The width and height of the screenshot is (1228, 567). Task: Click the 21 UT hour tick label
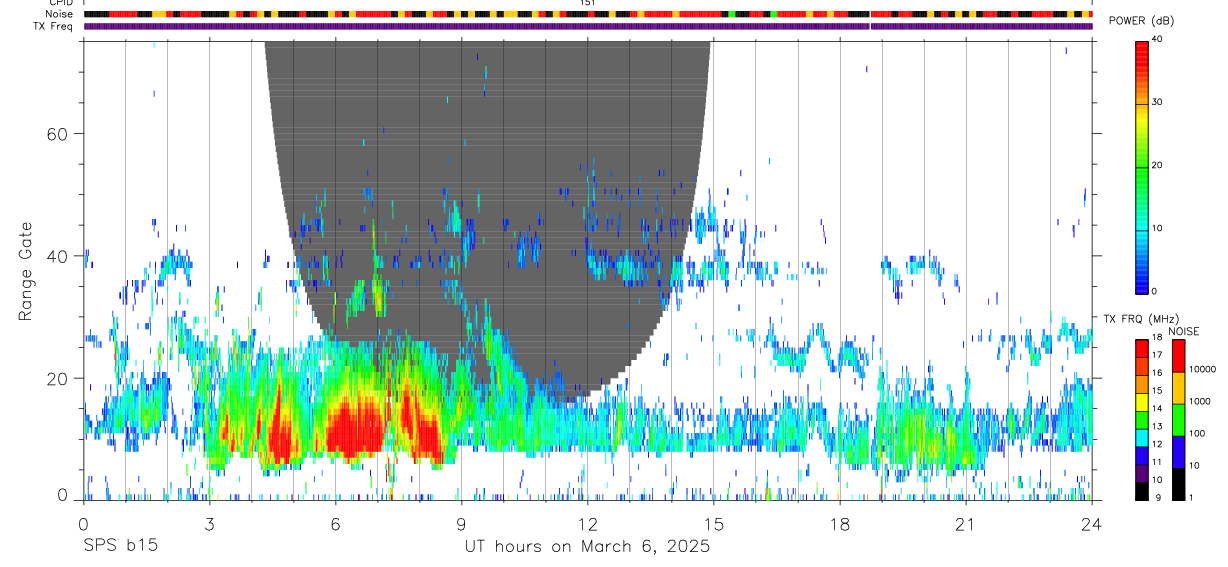point(965,525)
